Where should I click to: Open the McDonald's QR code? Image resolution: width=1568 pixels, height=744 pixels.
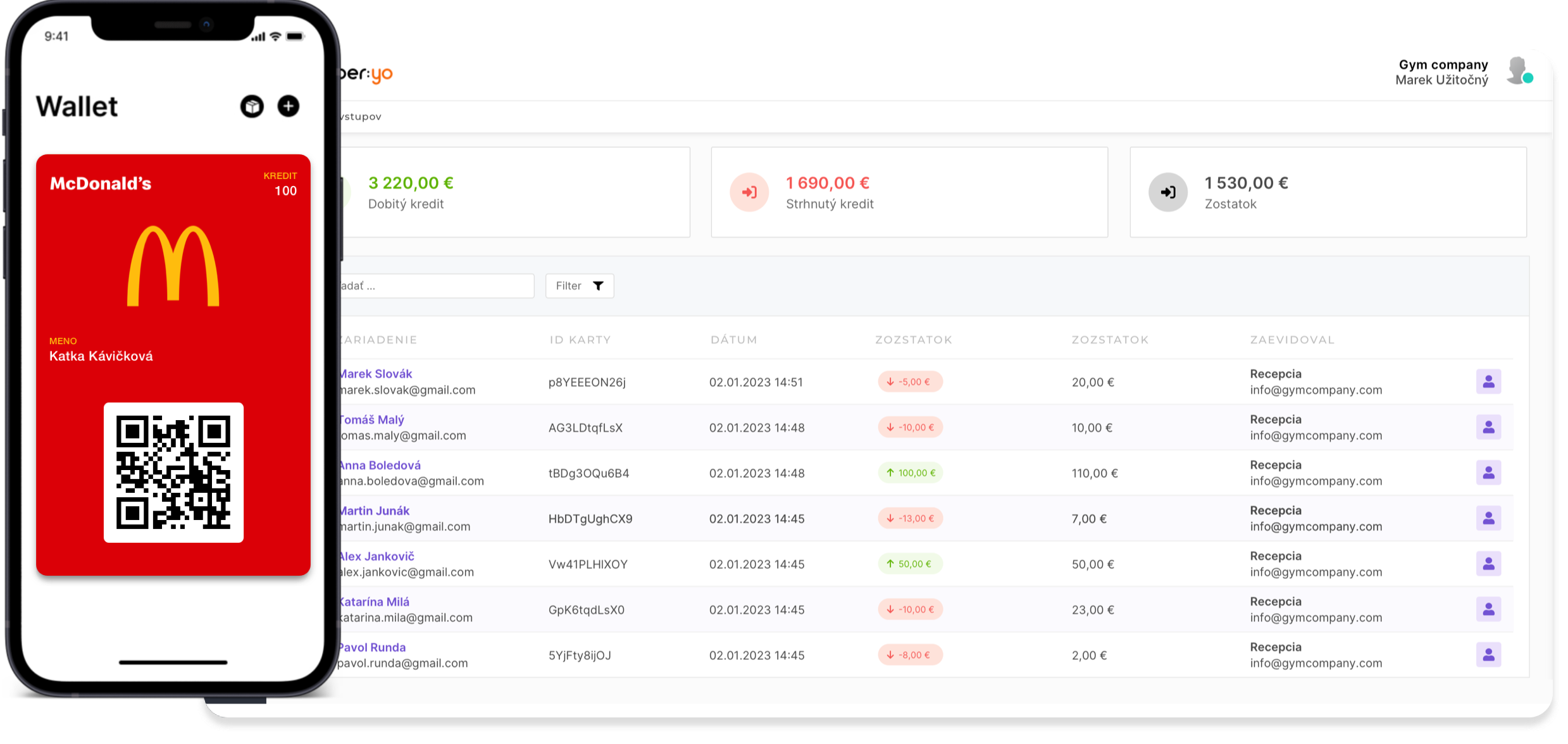[x=173, y=473]
